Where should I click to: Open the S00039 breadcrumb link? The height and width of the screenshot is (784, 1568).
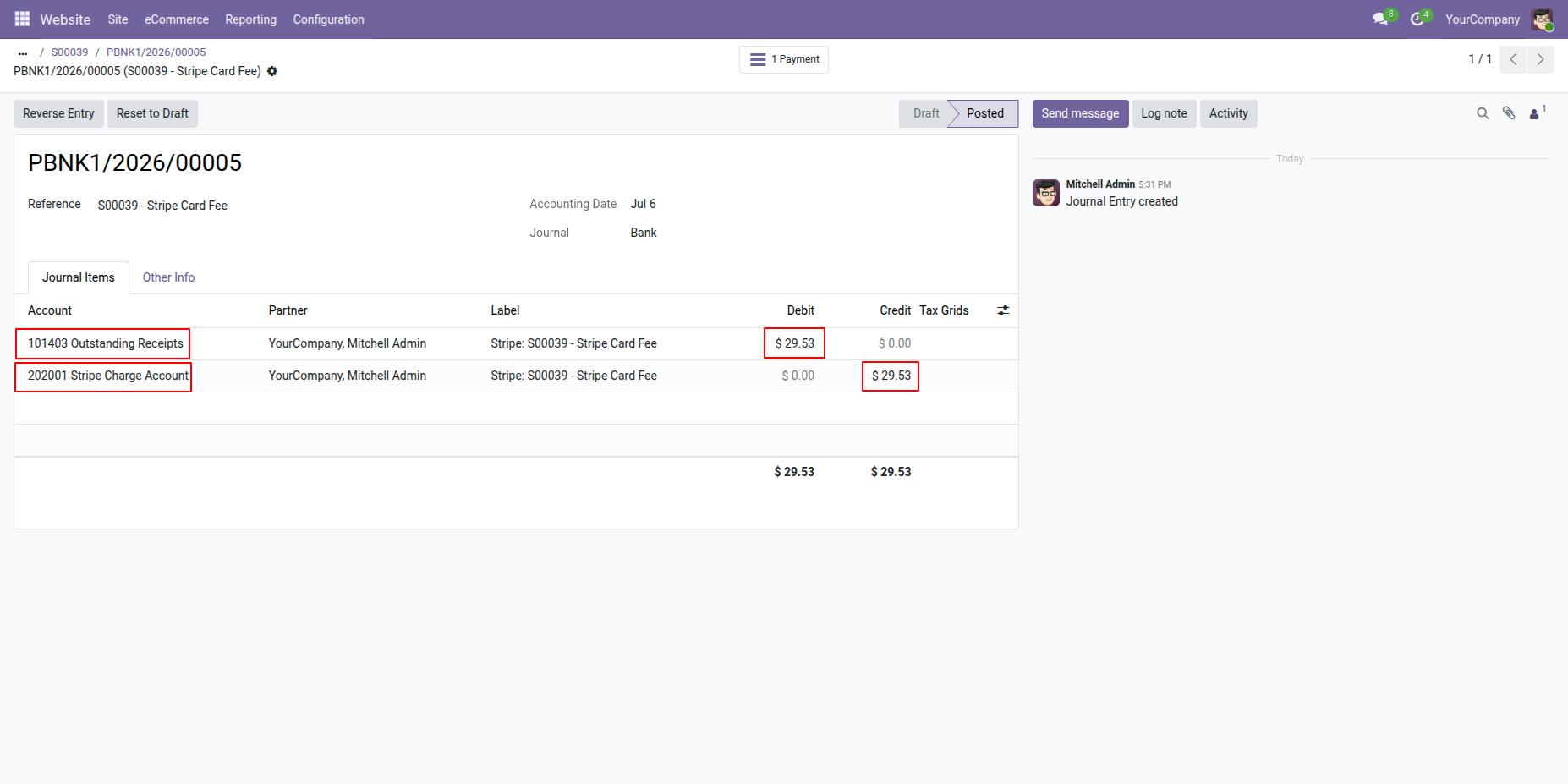click(69, 52)
